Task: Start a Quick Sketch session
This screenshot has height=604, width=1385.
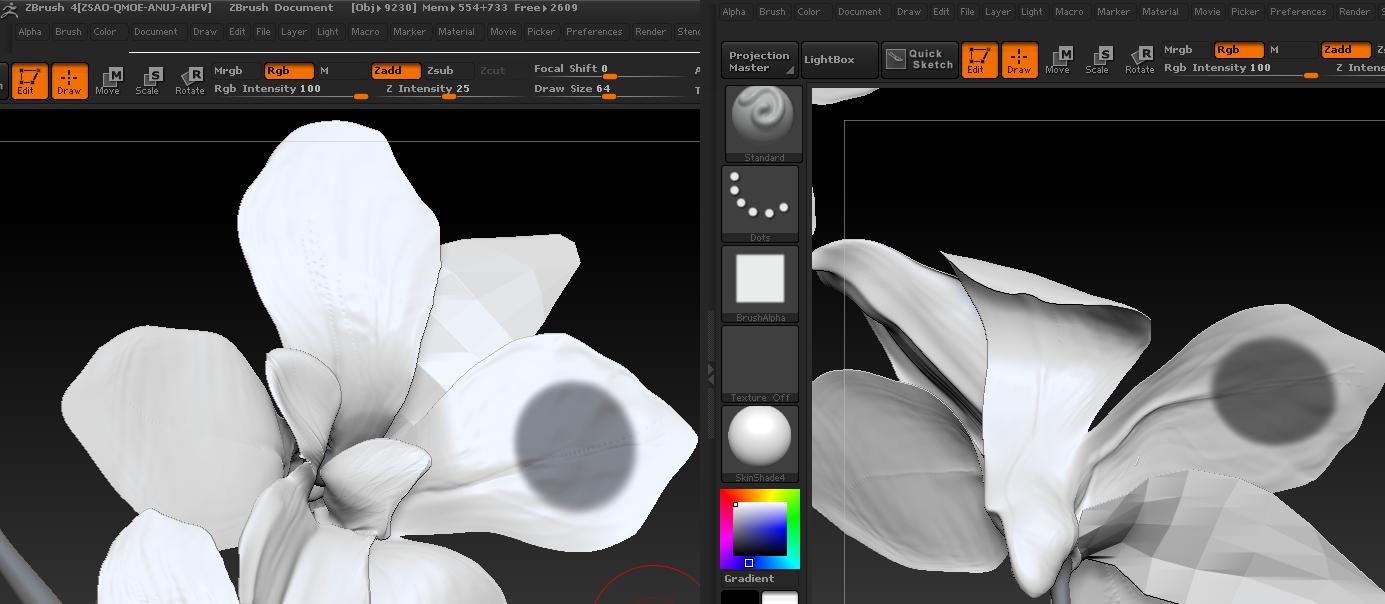Action: tap(919, 59)
